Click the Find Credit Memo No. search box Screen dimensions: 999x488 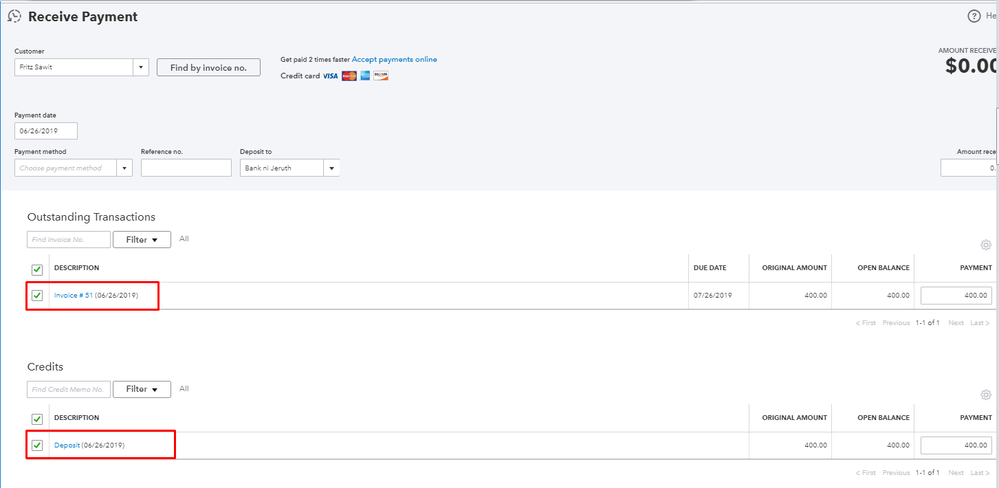[x=69, y=389]
